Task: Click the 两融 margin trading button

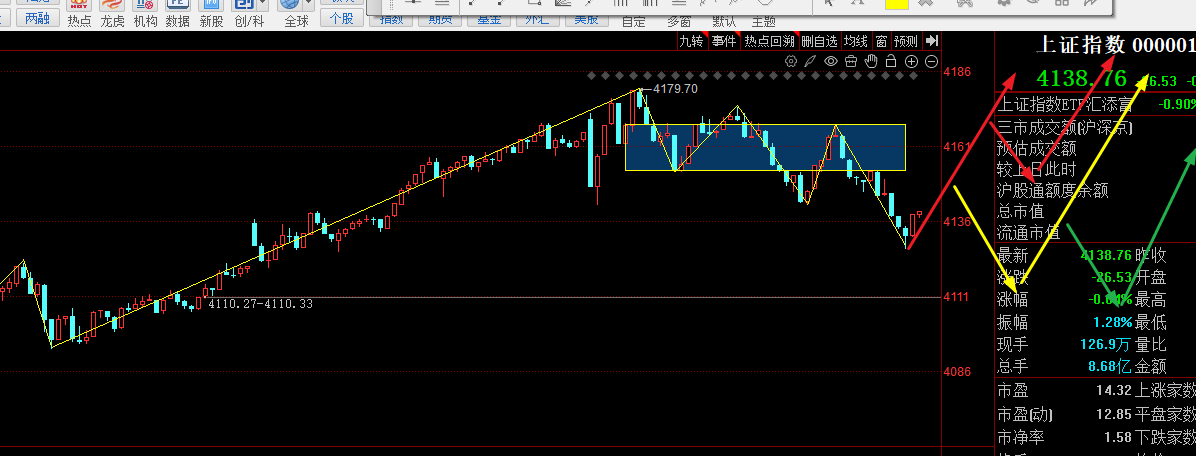Action: point(37,18)
